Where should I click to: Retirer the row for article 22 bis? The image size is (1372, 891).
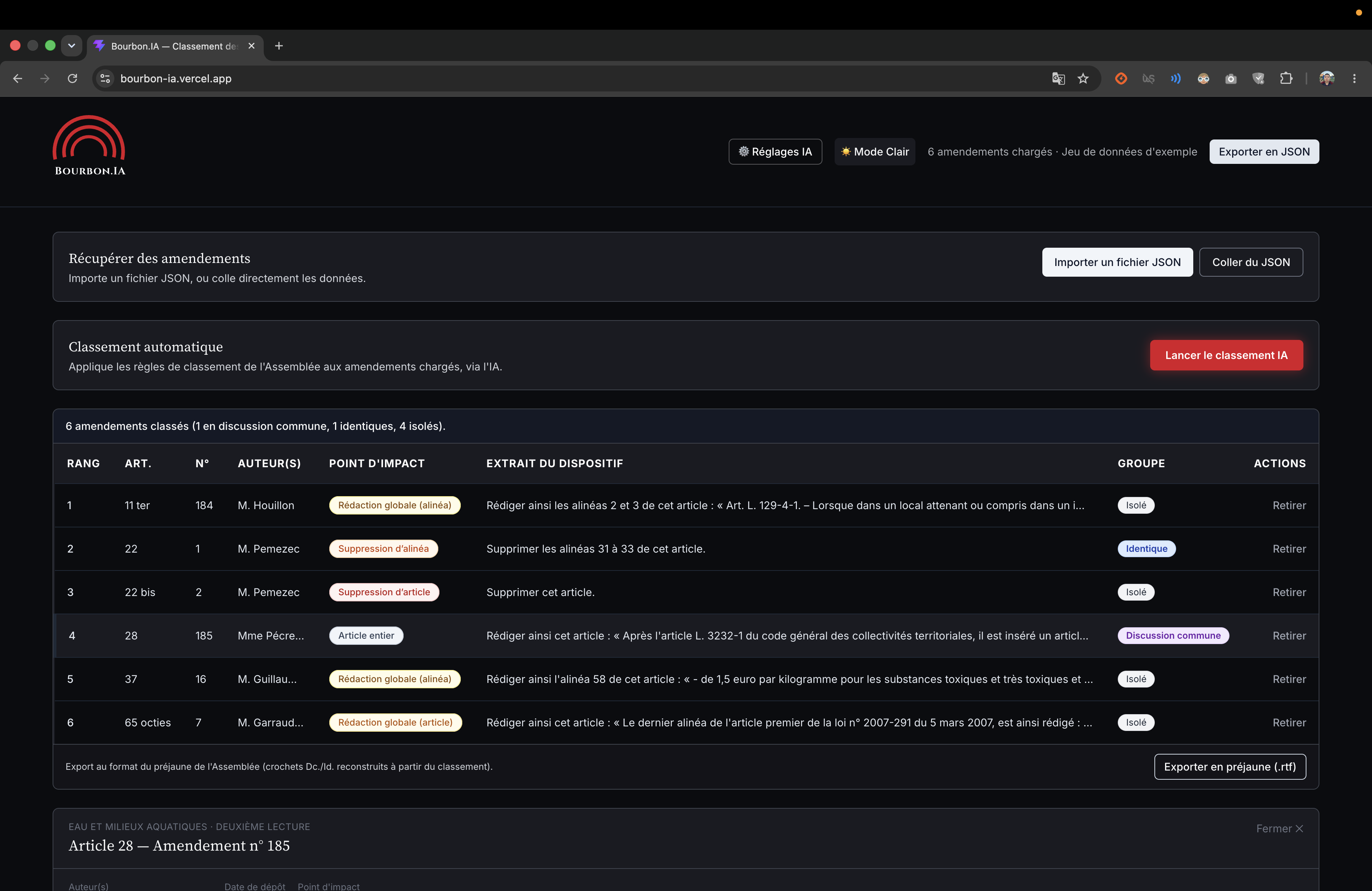click(x=1289, y=592)
